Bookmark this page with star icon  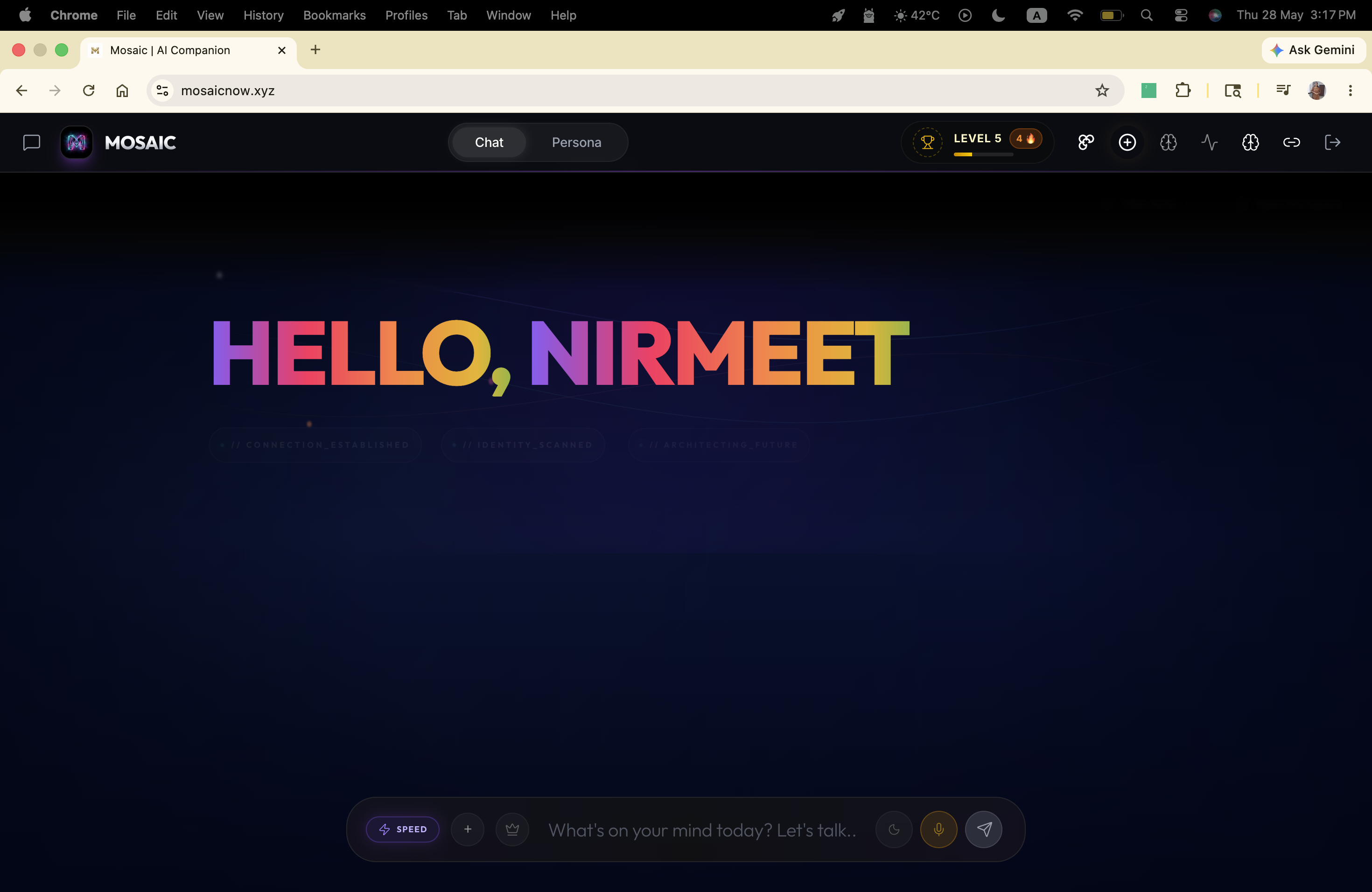(1102, 91)
